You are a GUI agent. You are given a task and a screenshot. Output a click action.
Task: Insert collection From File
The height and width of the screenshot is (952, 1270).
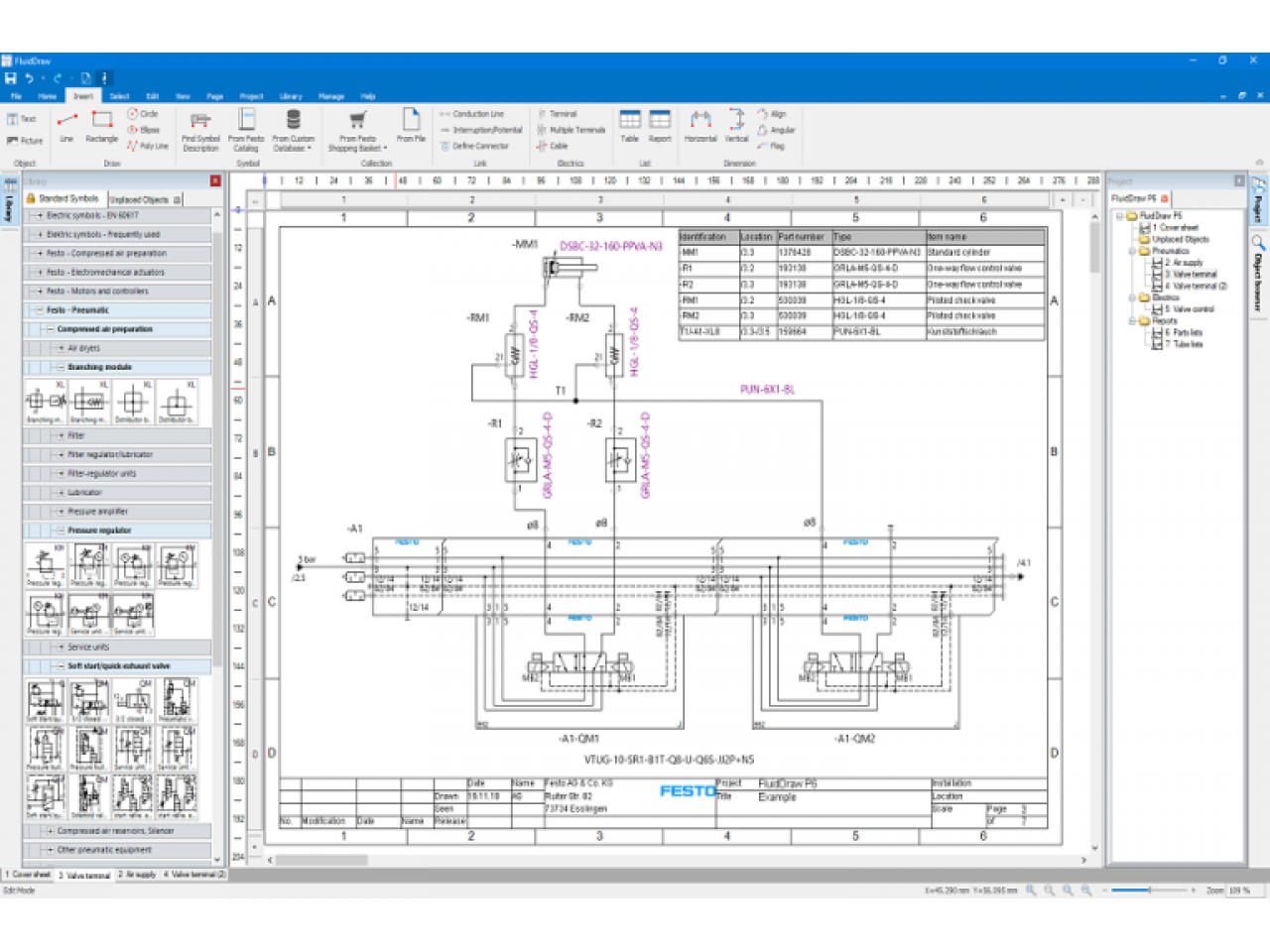pyautogui.click(x=411, y=126)
